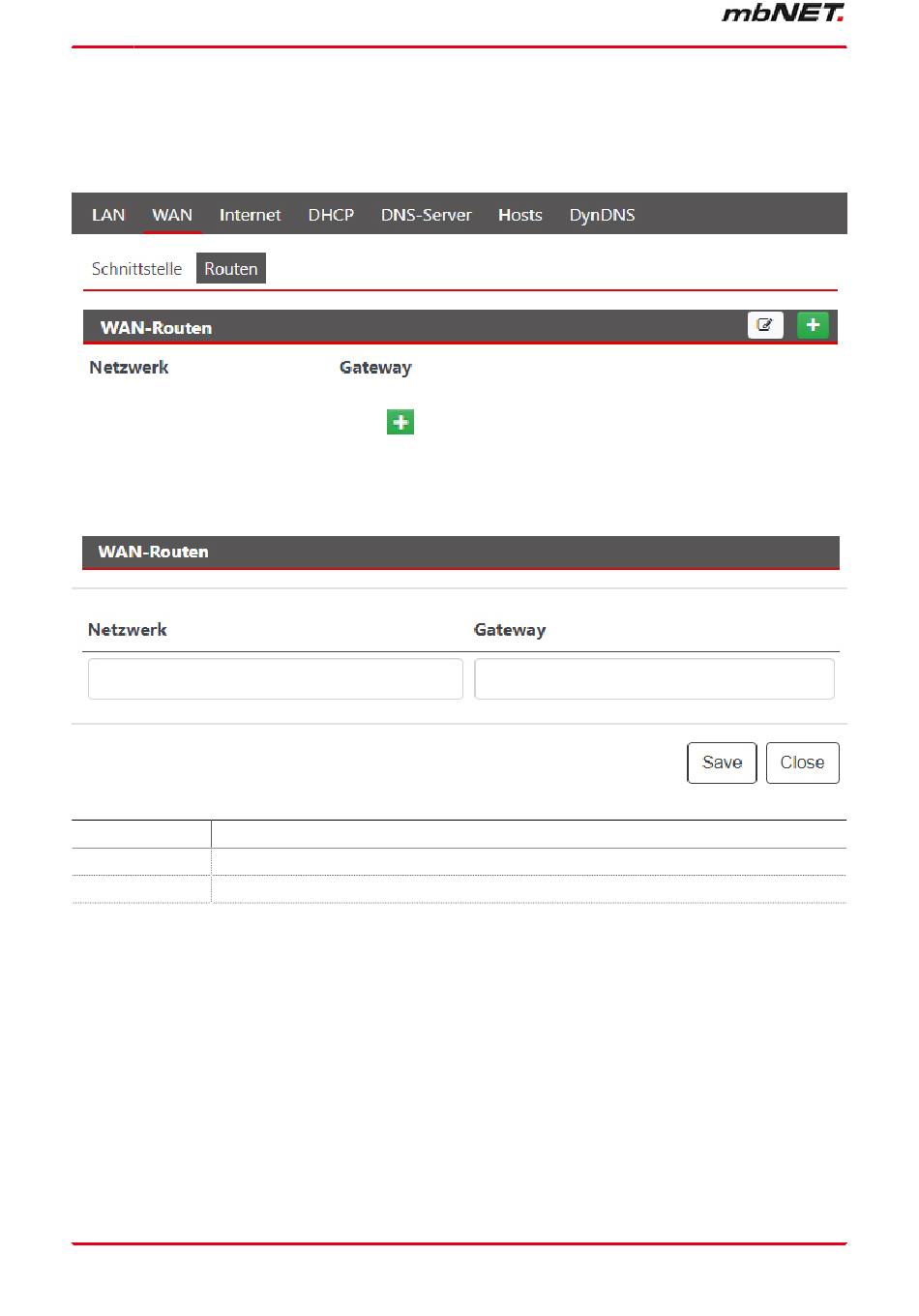Screen dimensions: 919x1316
Task: Open the LAN tab
Action: tap(108, 215)
